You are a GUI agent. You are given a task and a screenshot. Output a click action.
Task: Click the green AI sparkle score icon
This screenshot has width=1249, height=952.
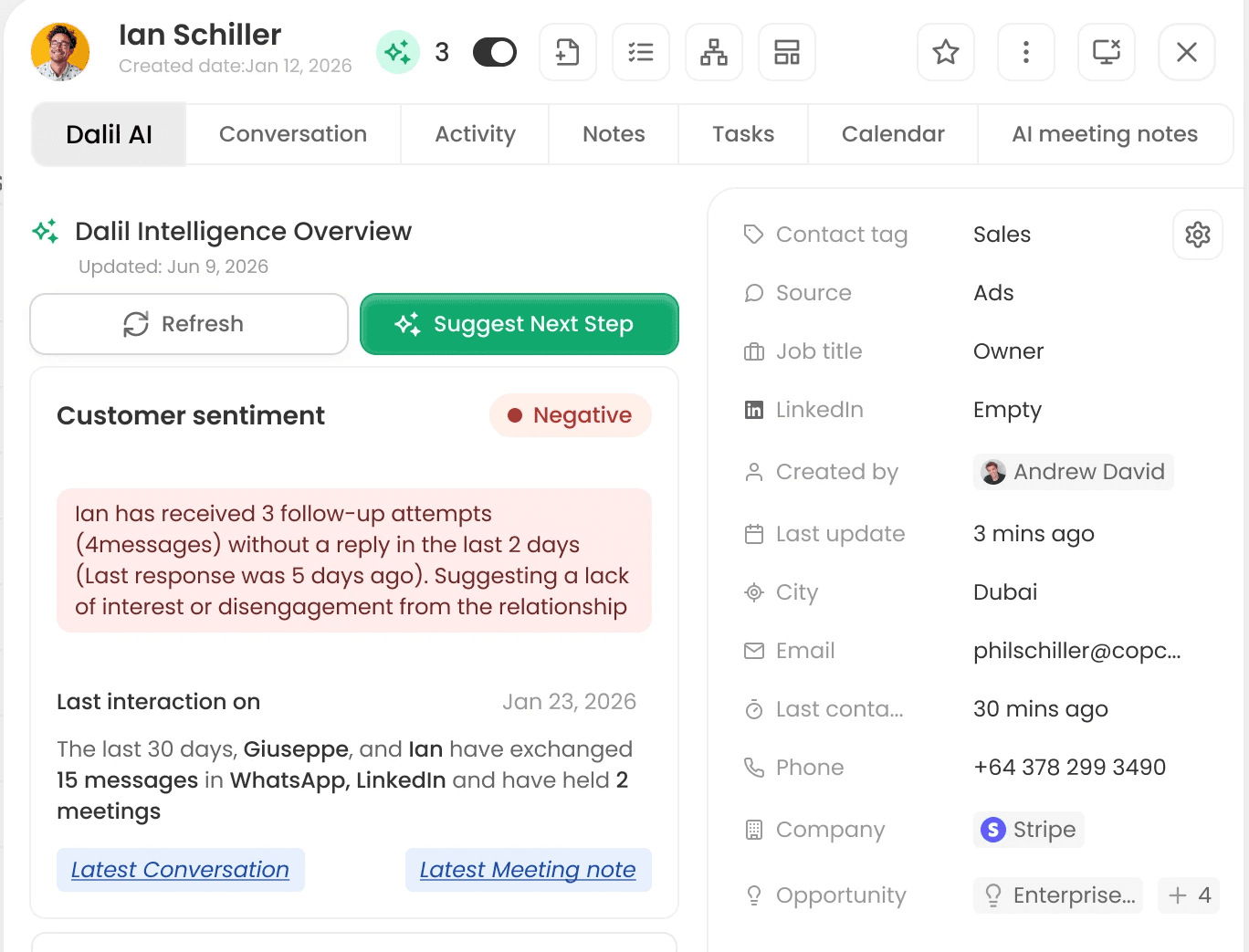[398, 52]
